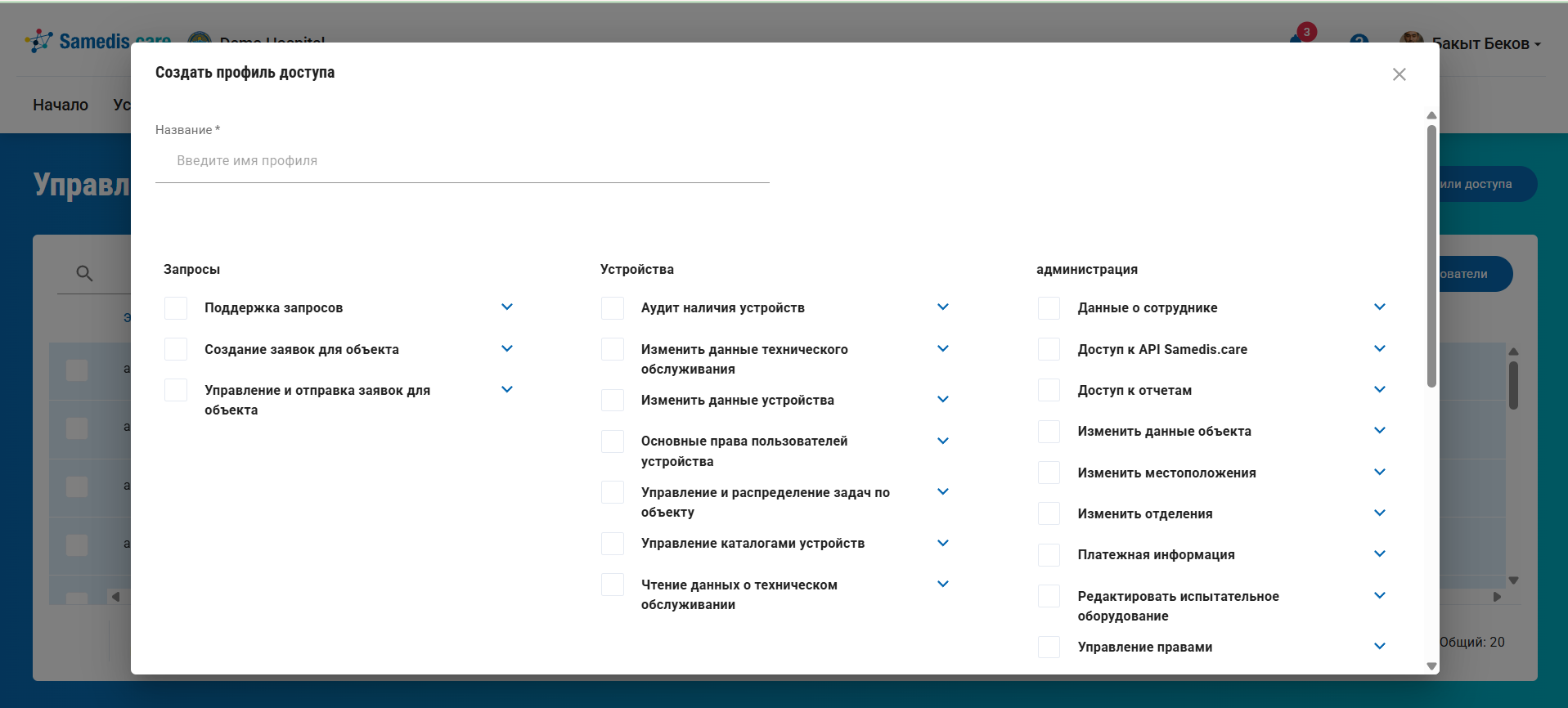Tick Изменить местоположения checkbox
The height and width of the screenshot is (708, 1568).
[1049, 473]
